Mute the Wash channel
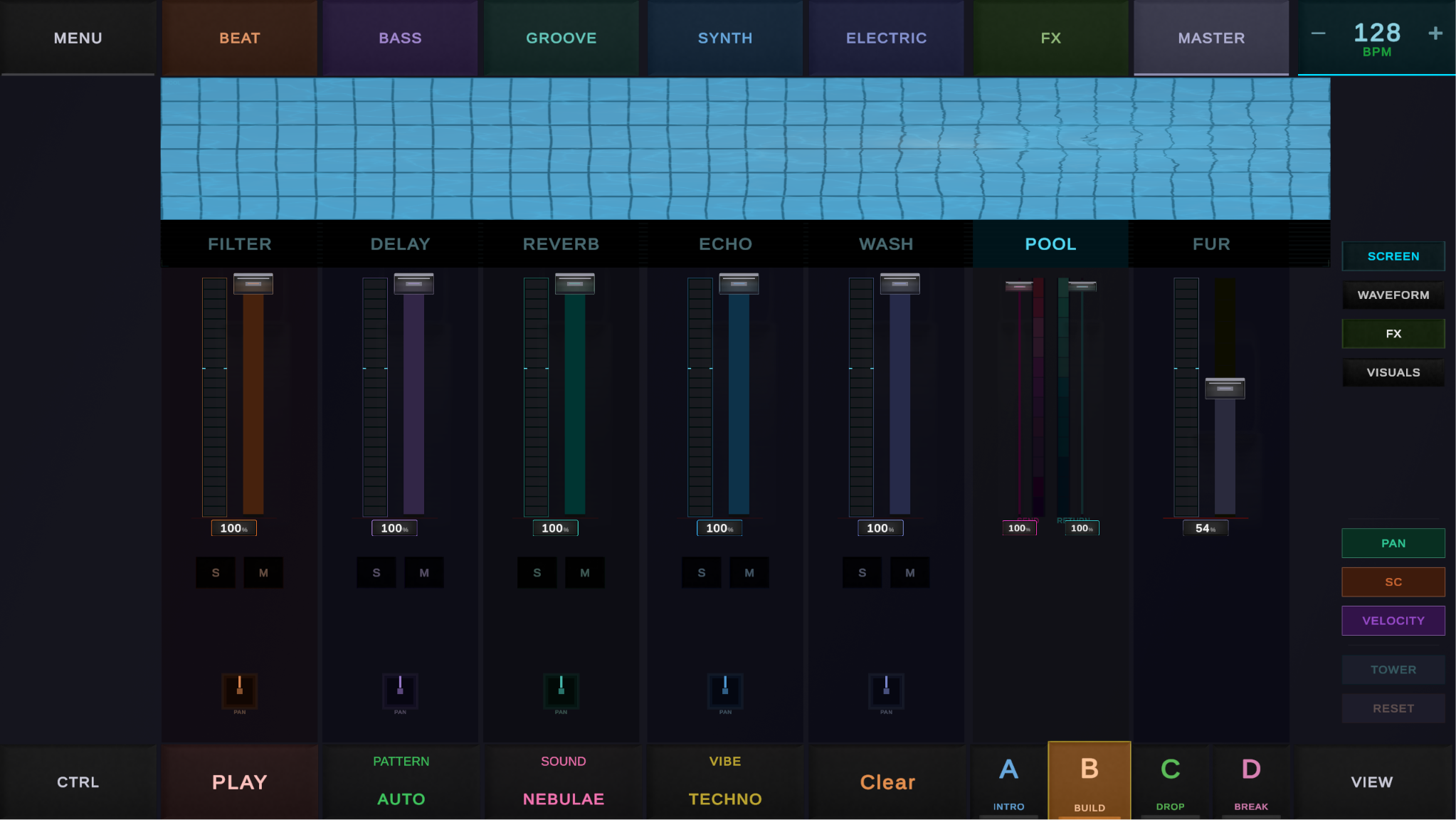 coord(909,572)
